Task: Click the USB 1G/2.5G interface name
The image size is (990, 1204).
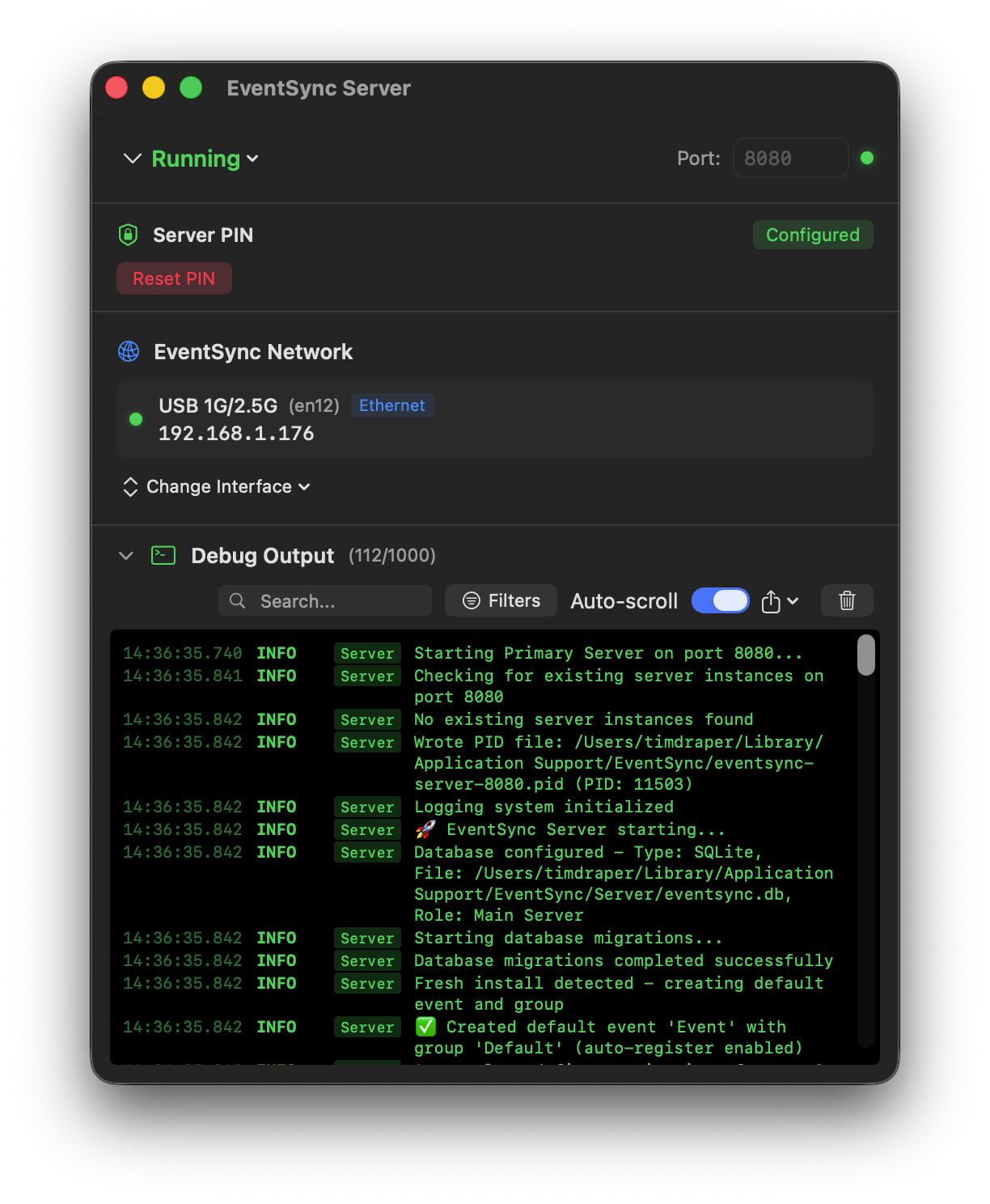Action: point(218,405)
